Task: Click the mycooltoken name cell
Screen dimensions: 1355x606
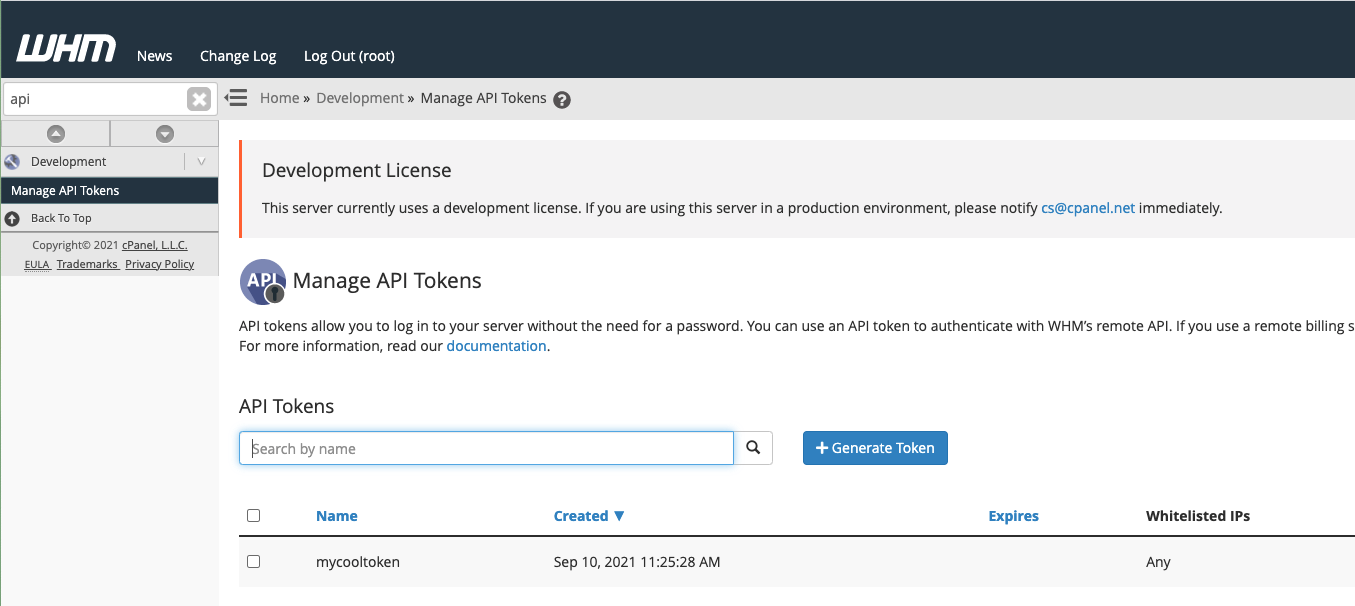Action: pyautogui.click(x=358, y=562)
